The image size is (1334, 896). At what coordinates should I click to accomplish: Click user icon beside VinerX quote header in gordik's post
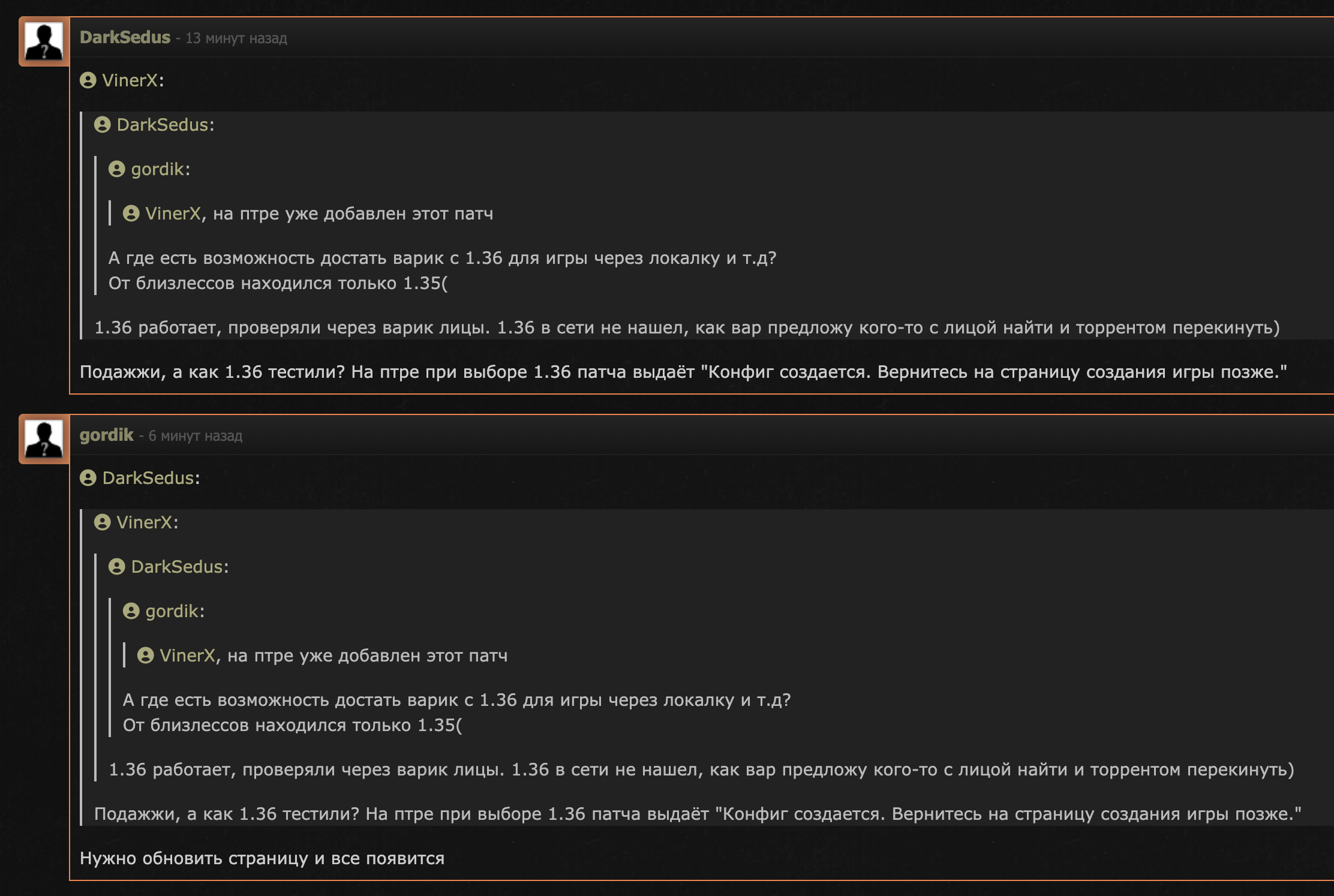[x=103, y=522]
